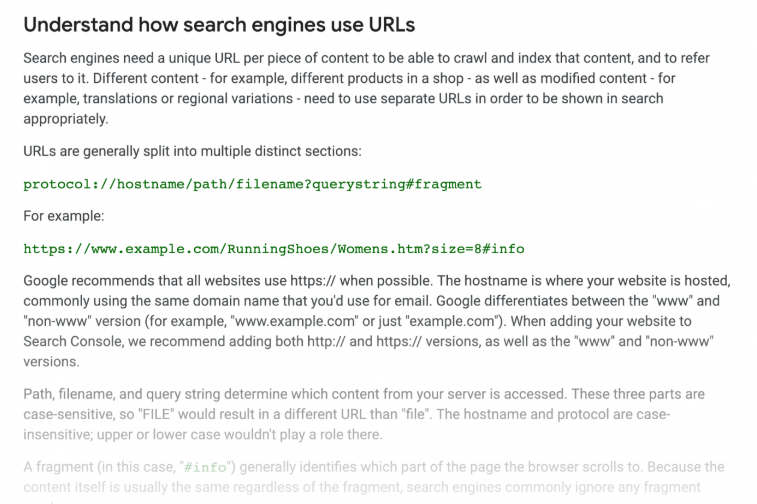Image resolution: width=757 pixels, height=504 pixels.
Task: Click the word "protocol" in the code line
Action: (x=57, y=184)
